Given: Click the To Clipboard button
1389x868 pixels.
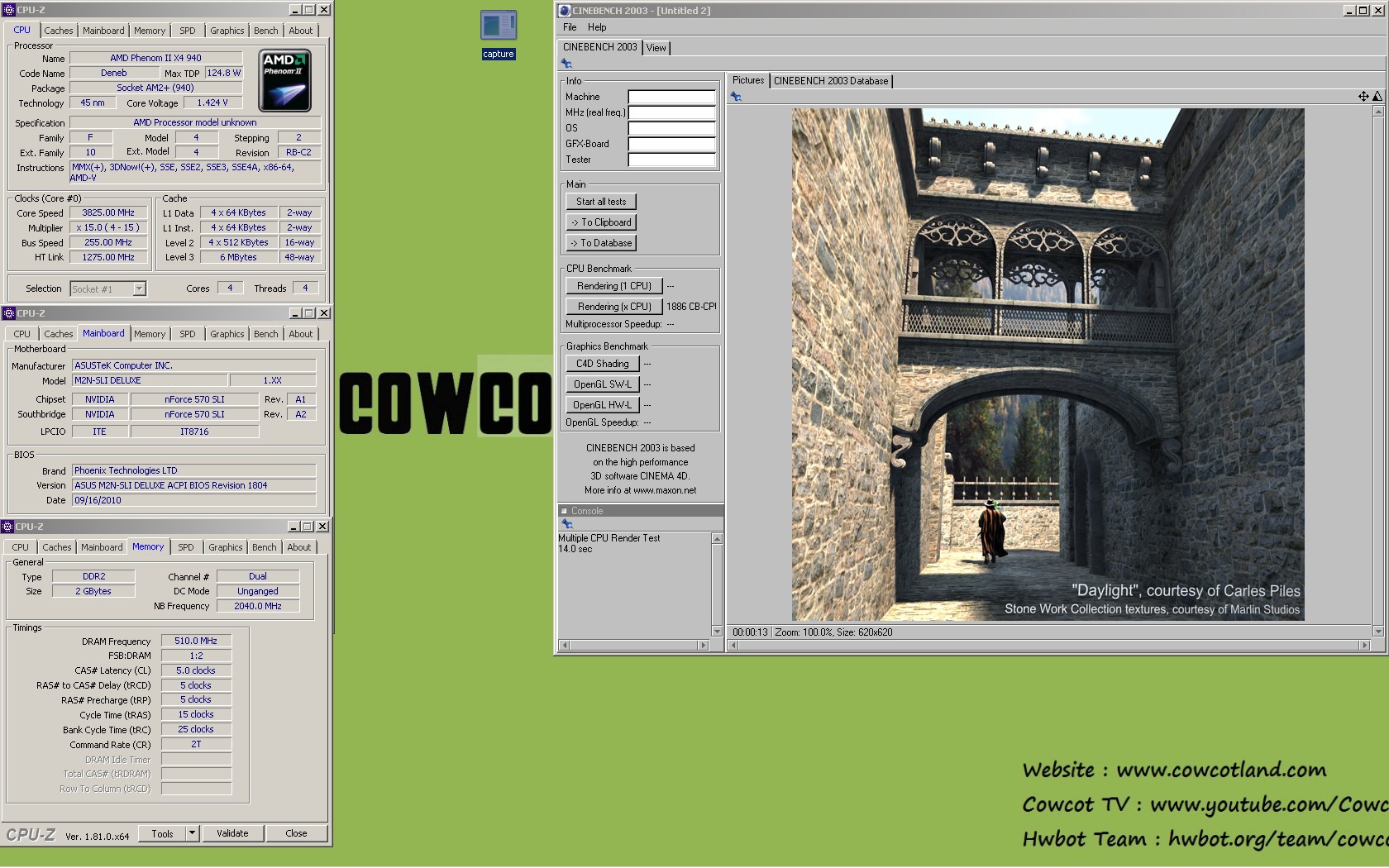Looking at the screenshot, I should 601,222.
